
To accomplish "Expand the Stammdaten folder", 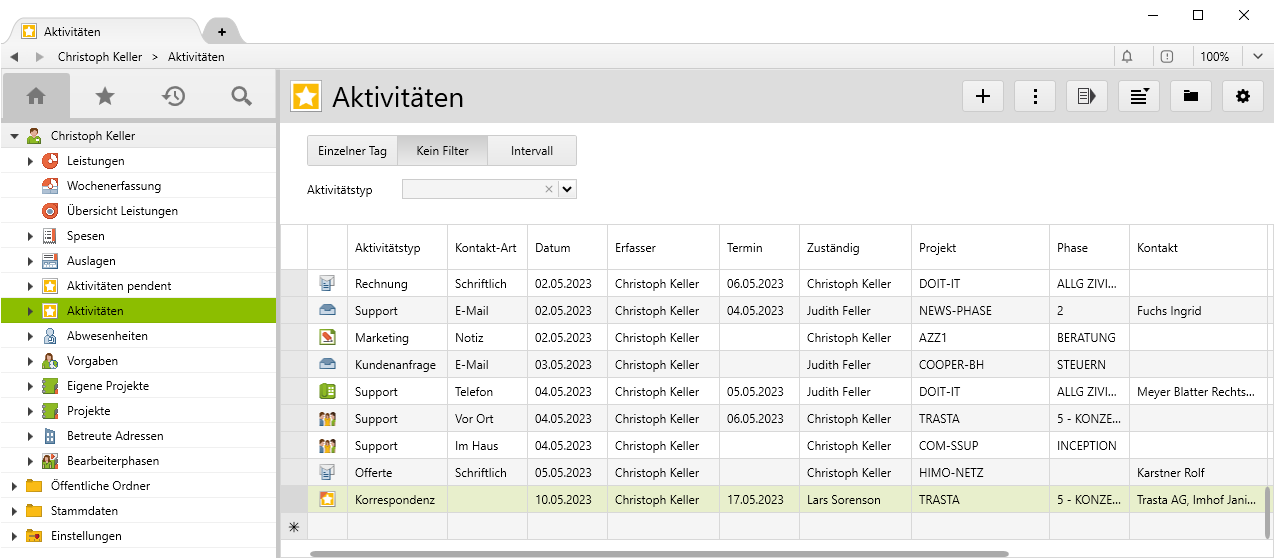I will (x=14, y=511).
